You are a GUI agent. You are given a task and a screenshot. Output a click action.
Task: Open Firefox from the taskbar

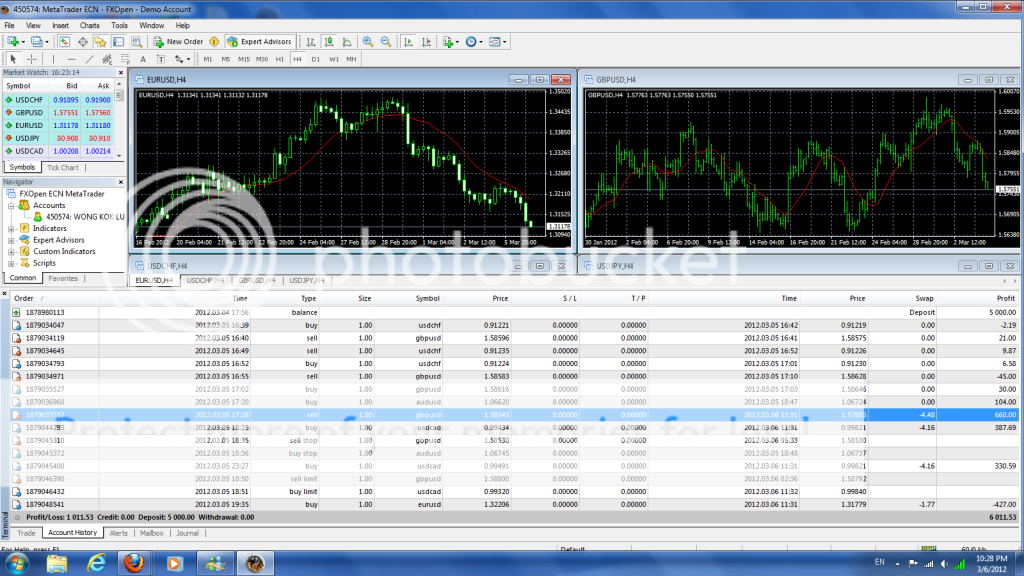click(x=131, y=564)
